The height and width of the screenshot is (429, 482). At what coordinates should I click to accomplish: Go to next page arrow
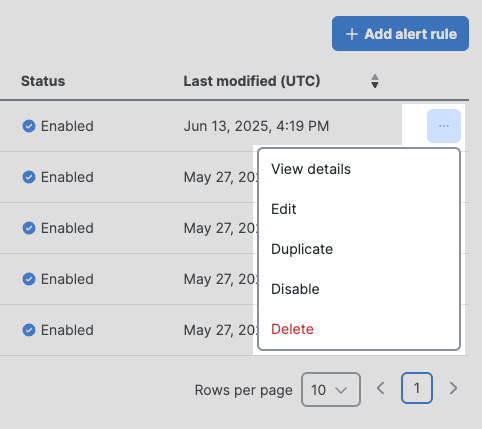453,388
